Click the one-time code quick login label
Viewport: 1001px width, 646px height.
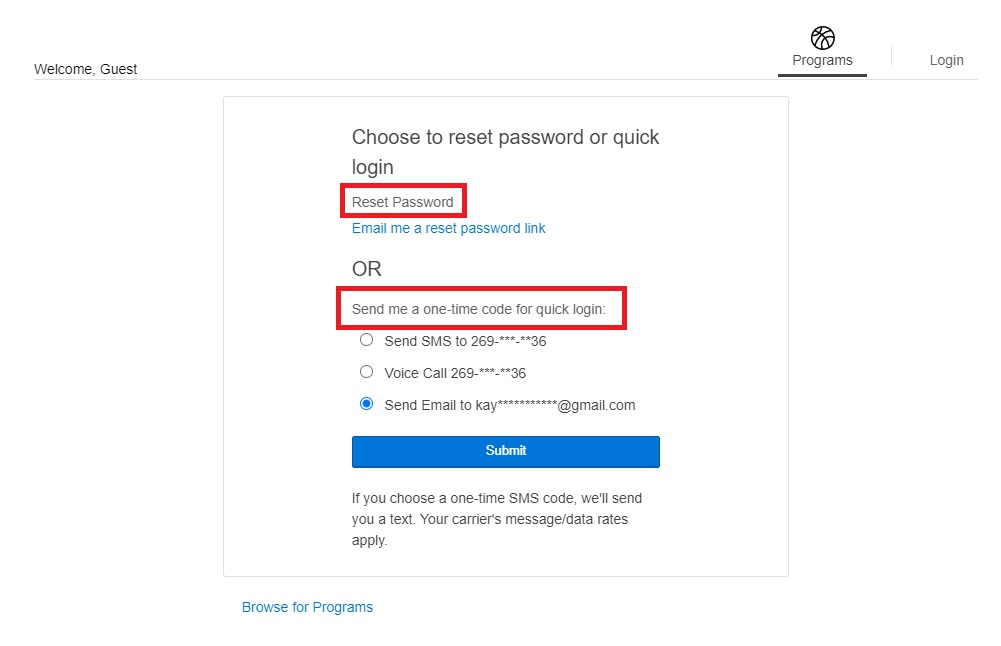point(479,309)
